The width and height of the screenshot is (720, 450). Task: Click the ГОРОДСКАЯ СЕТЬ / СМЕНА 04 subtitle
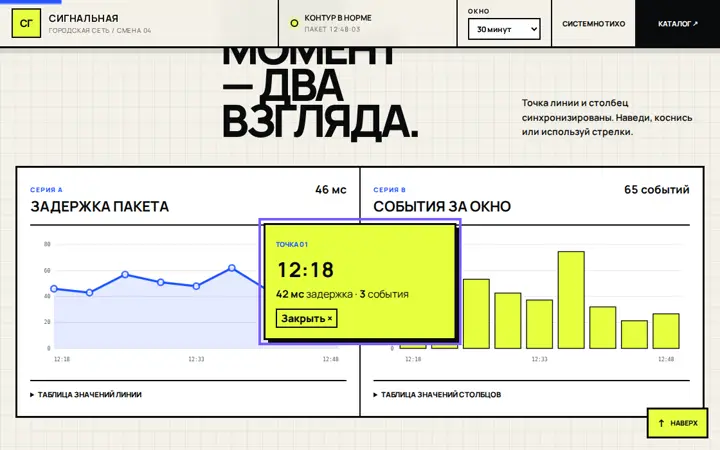coord(100,31)
